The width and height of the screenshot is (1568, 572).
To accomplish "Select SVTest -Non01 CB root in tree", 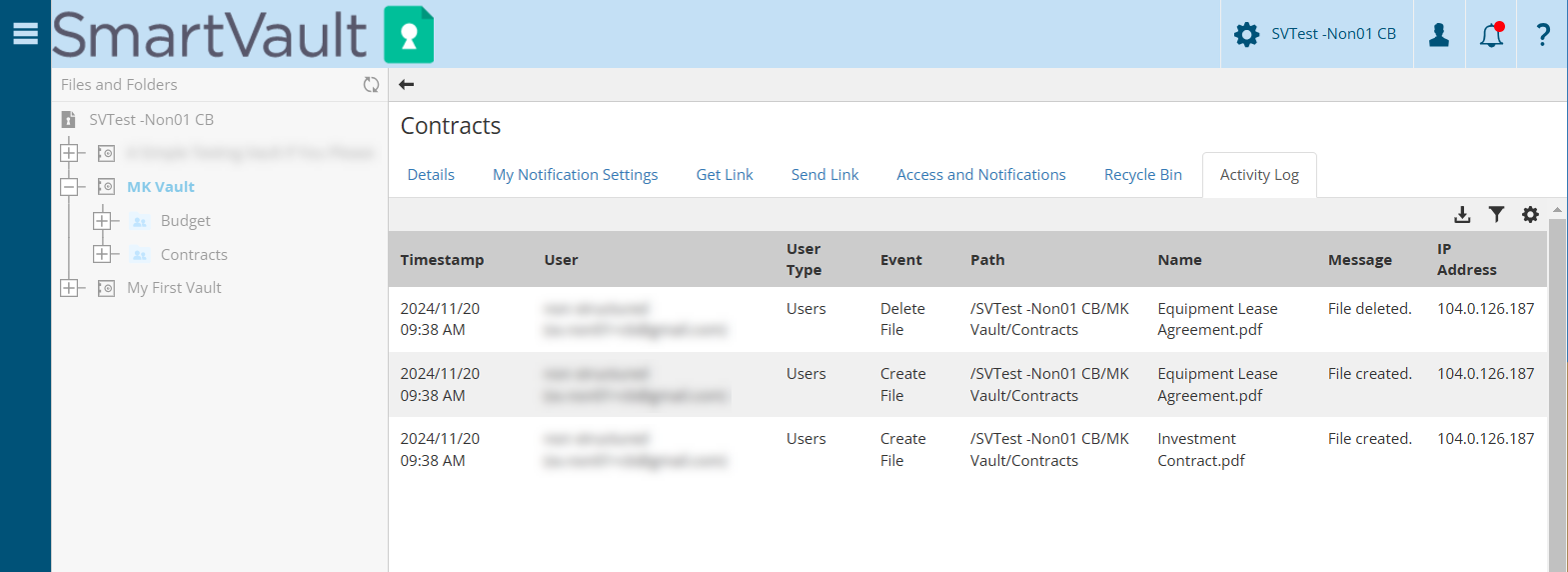I will pyautogui.click(x=151, y=120).
